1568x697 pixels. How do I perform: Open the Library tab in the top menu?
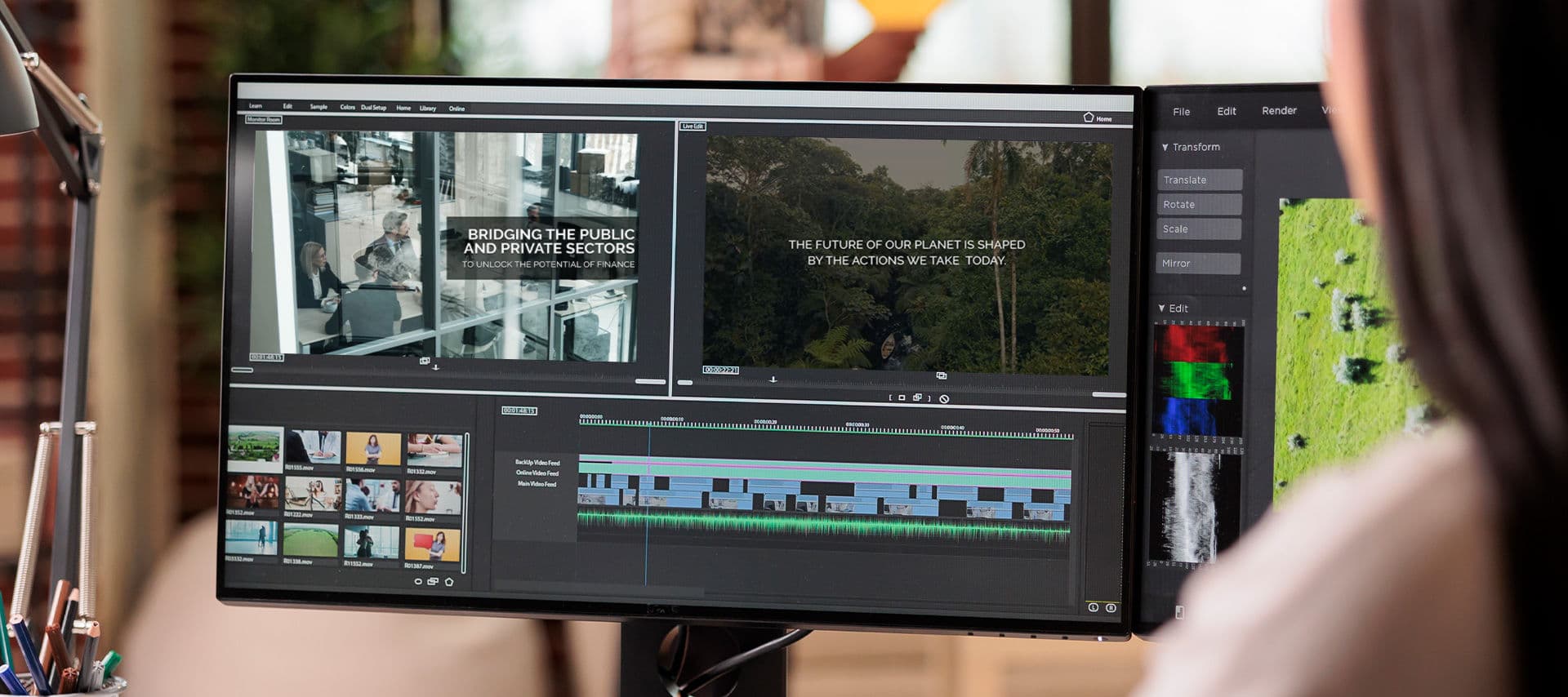coord(428,108)
